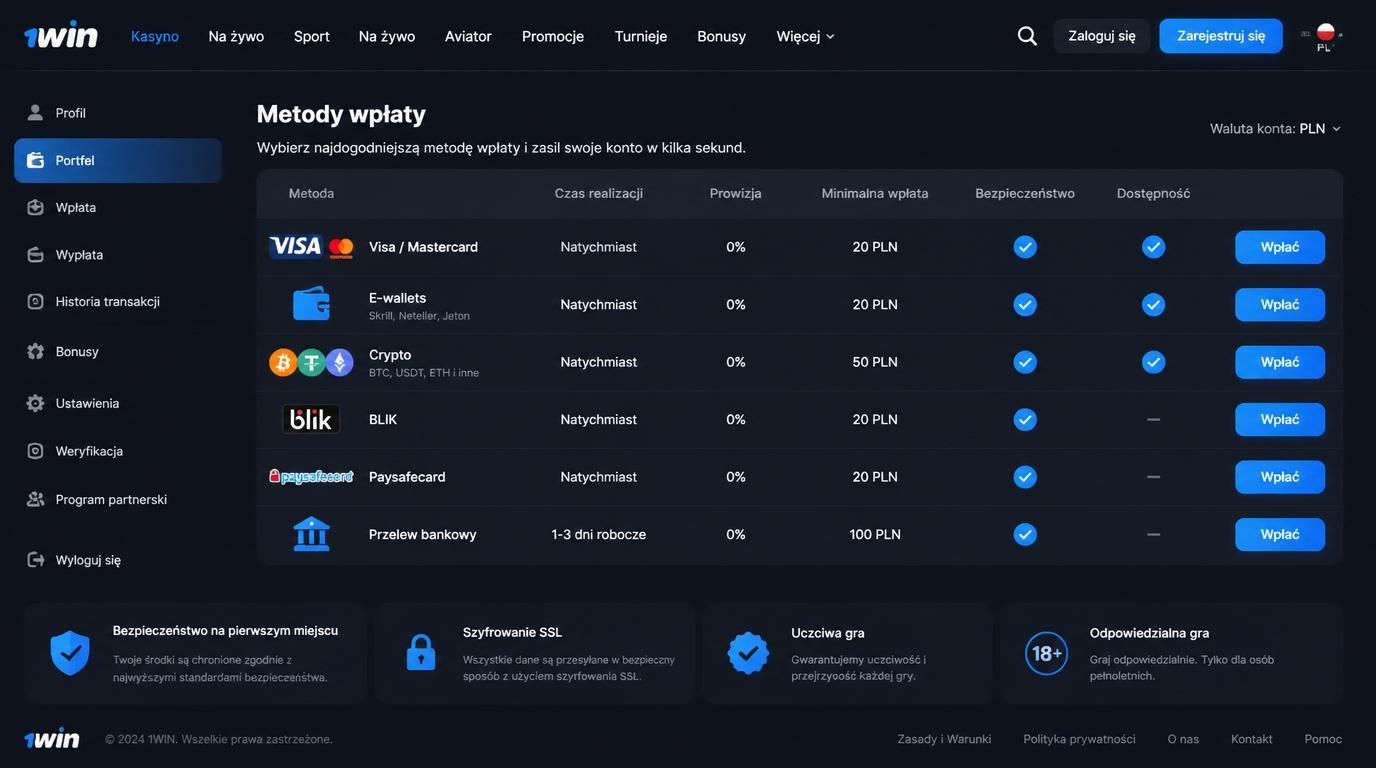Image resolution: width=1376 pixels, height=768 pixels.
Task: Open Polityka prywatności footer link
Action: point(1079,739)
